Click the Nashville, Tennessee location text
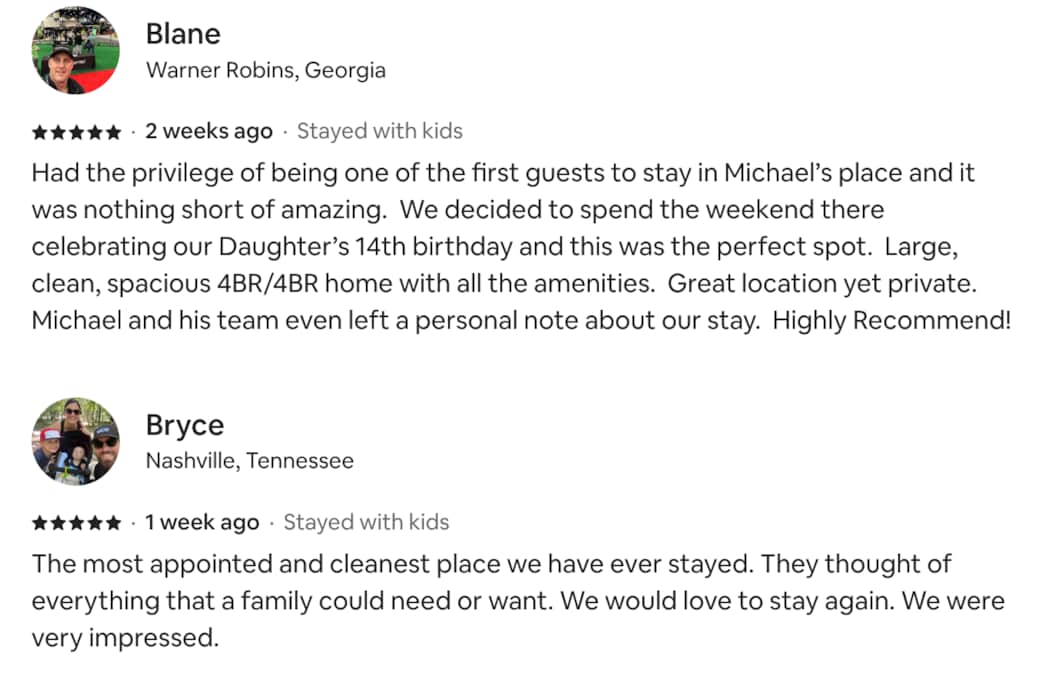The width and height of the screenshot is (1040, 681). pyautogui.click(x=249, y=461)
